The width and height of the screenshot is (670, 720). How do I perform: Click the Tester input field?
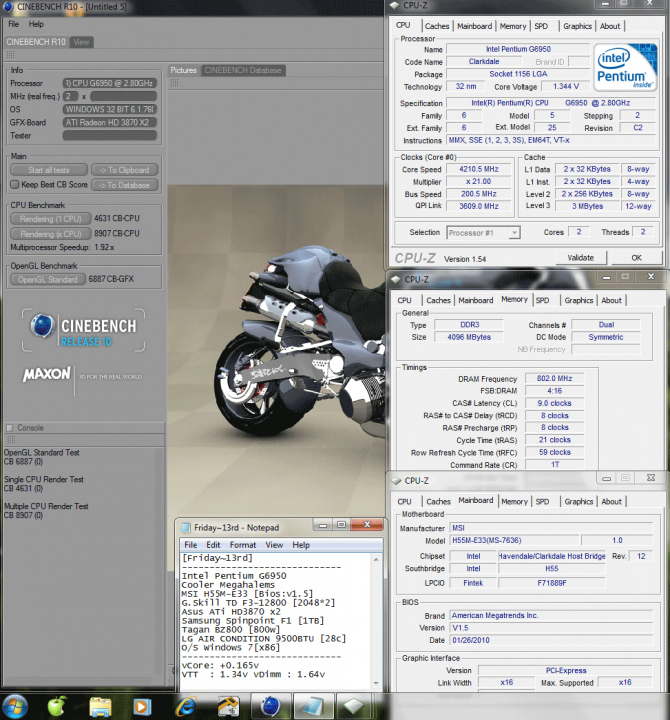[x=110, y=135]
